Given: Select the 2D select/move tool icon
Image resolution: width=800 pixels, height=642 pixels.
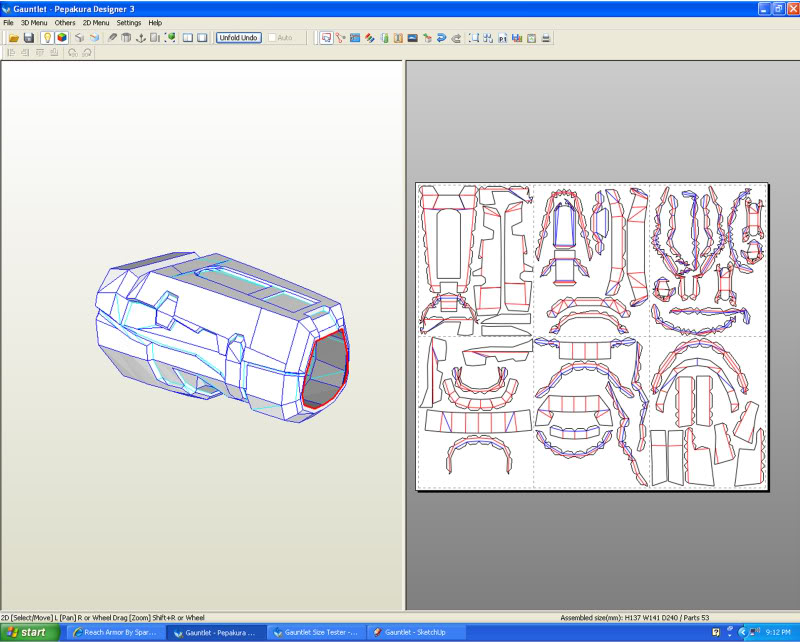Looking at the screenshot, I should 326,38.
